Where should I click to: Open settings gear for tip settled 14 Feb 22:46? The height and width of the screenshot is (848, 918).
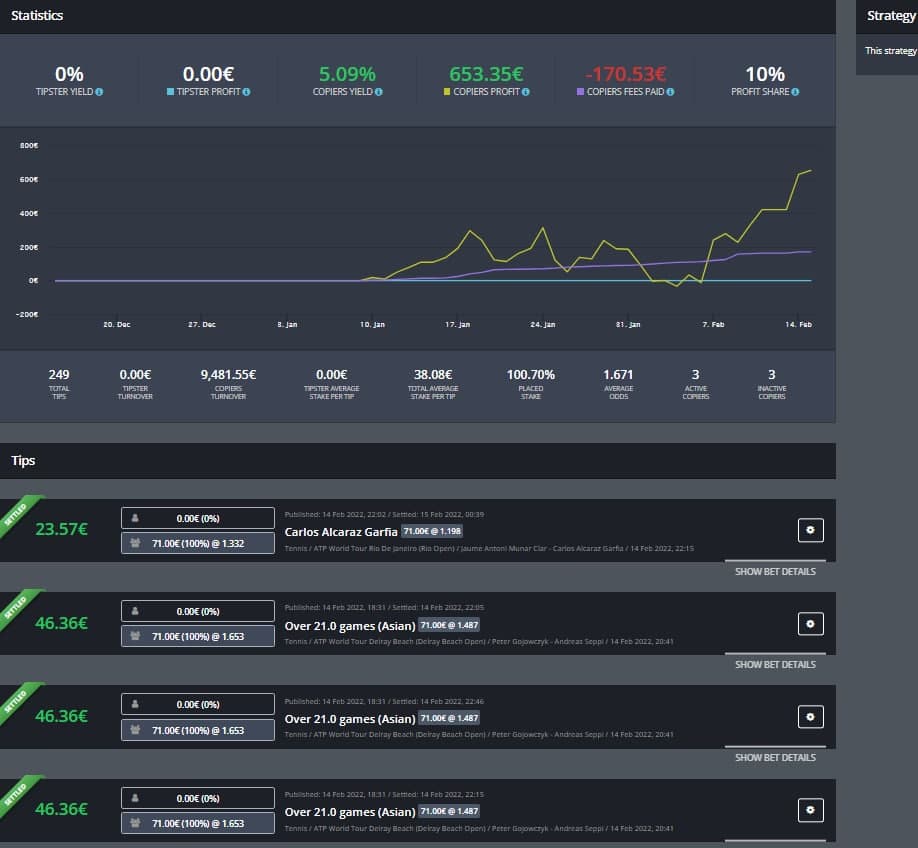(810, 717)
